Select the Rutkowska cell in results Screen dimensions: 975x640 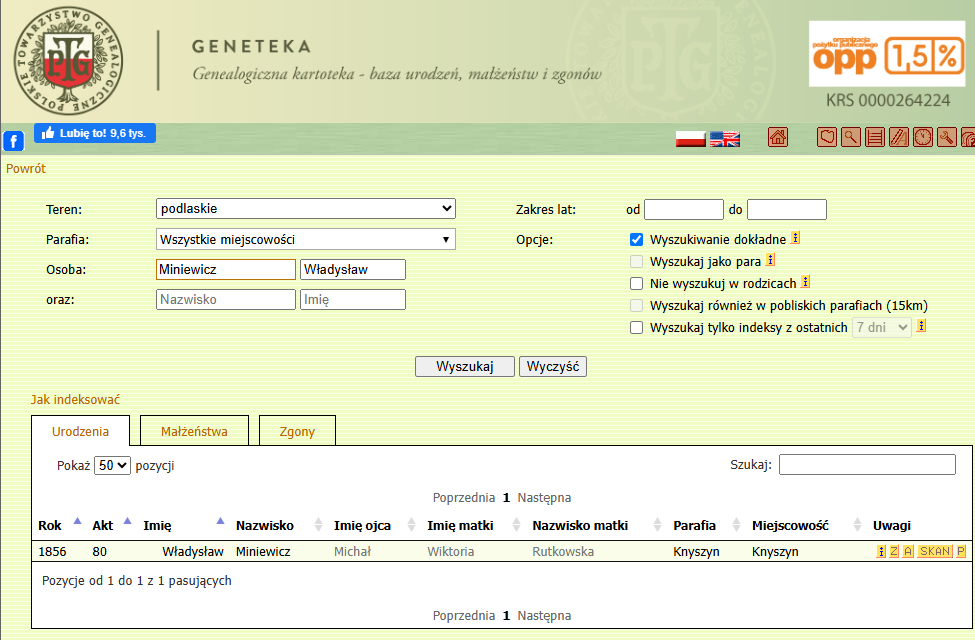tap(563, 552)
